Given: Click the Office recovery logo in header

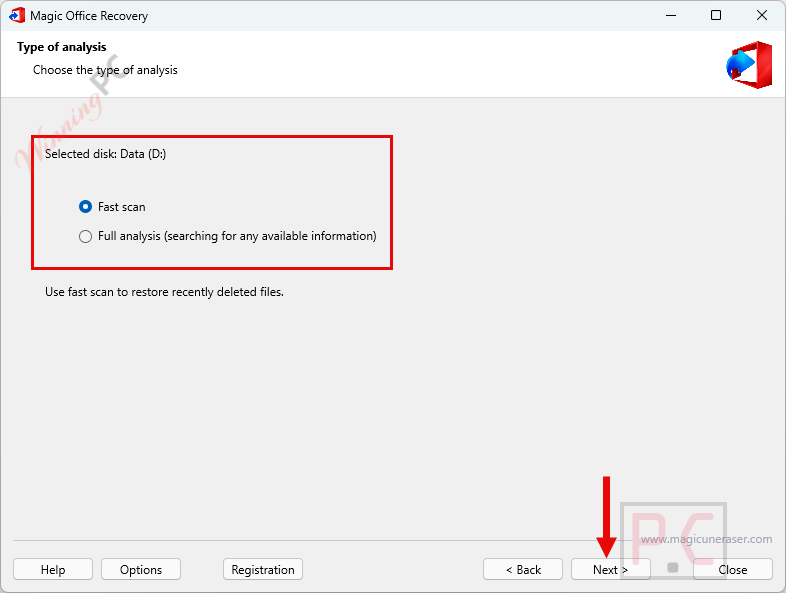Looking at the screenshot, I should click(749, 65).
